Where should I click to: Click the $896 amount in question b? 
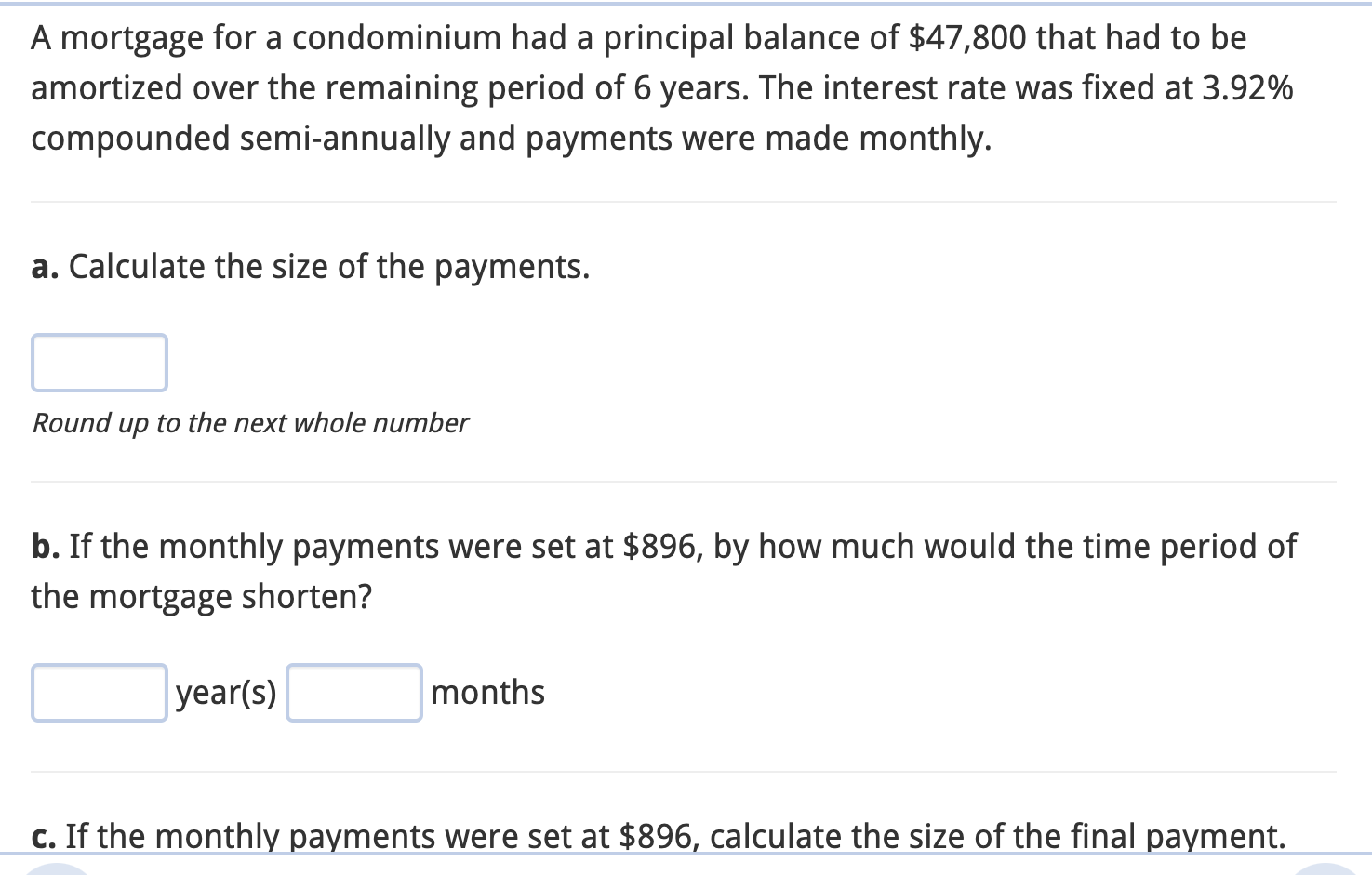[x=658, y=546]
